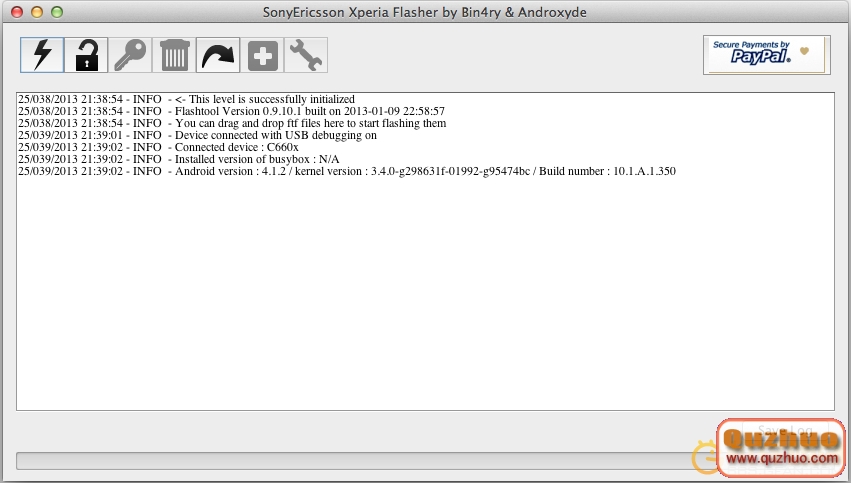This screenshot has height=483, width=851.
Task: Open the bootloader unlock padlock tool
Action: click(86, 55)
